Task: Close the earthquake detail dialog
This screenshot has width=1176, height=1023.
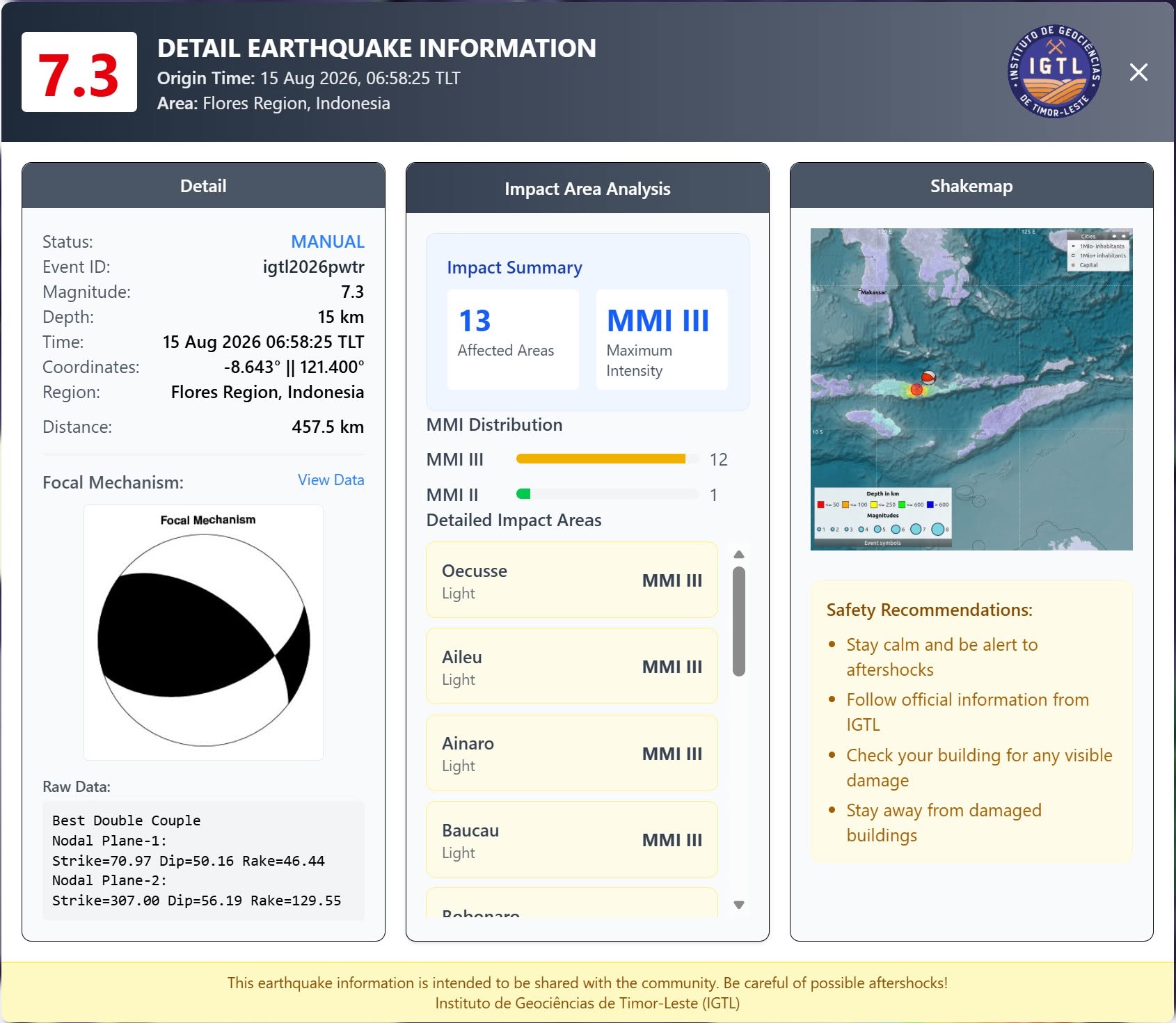Action: click(x=1138, y=72)
